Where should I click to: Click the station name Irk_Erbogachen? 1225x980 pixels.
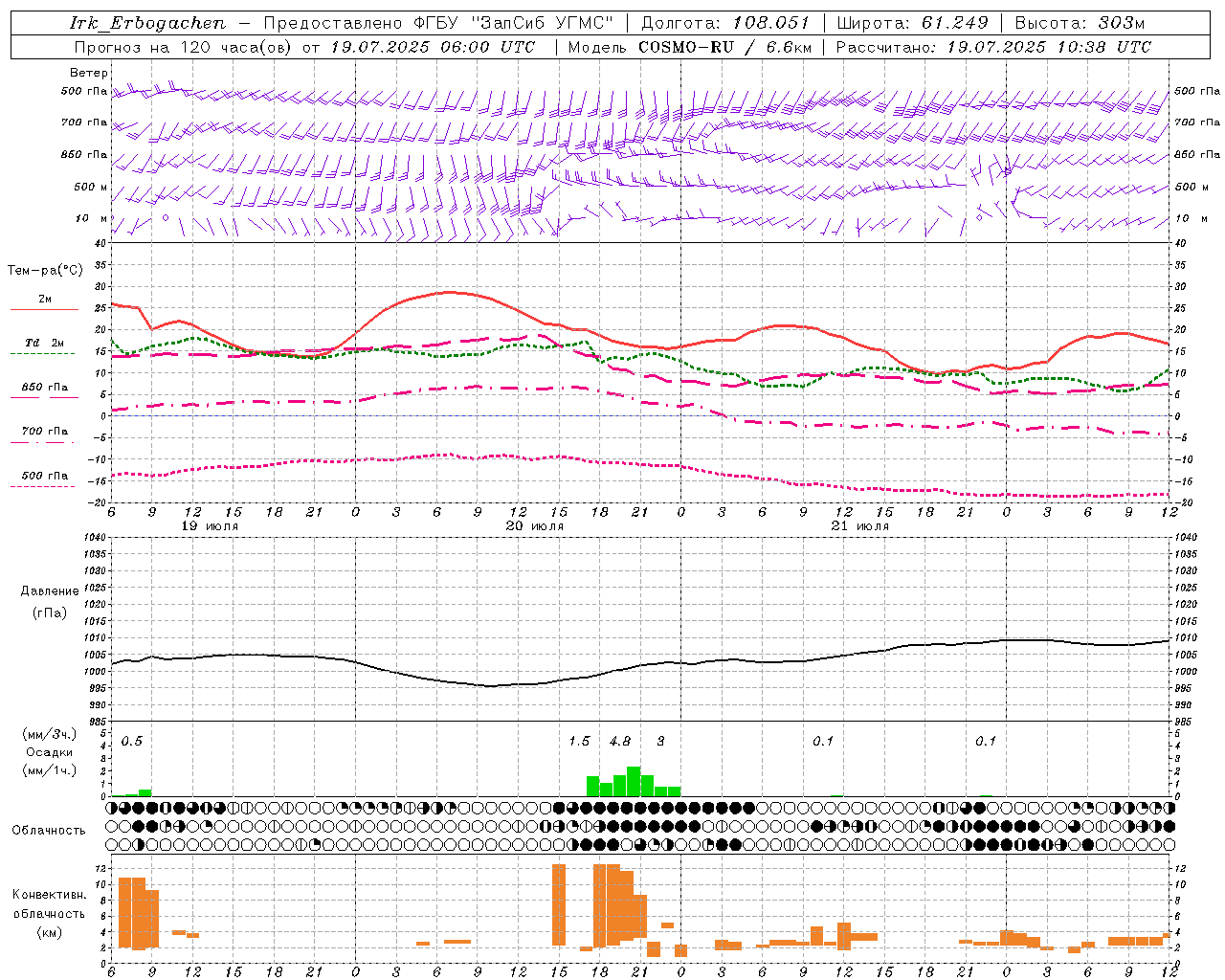[148, 23]
